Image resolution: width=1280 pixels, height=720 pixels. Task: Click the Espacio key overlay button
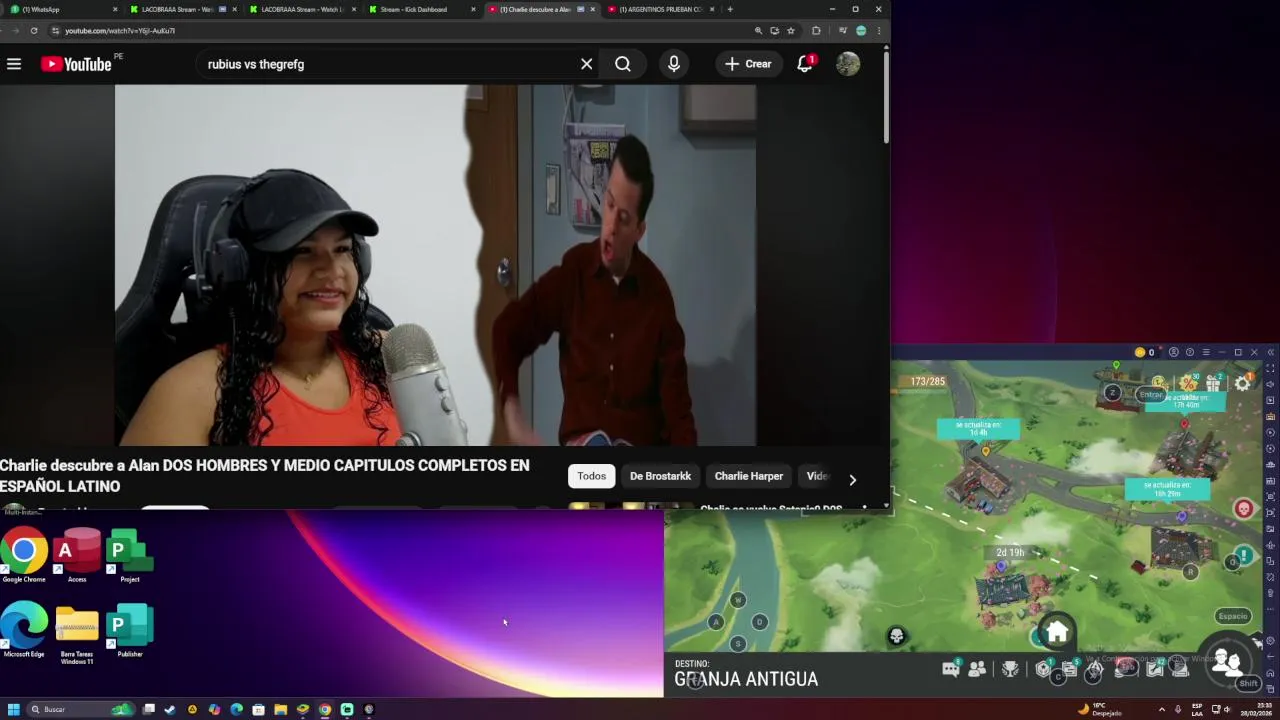[1233, 616]
